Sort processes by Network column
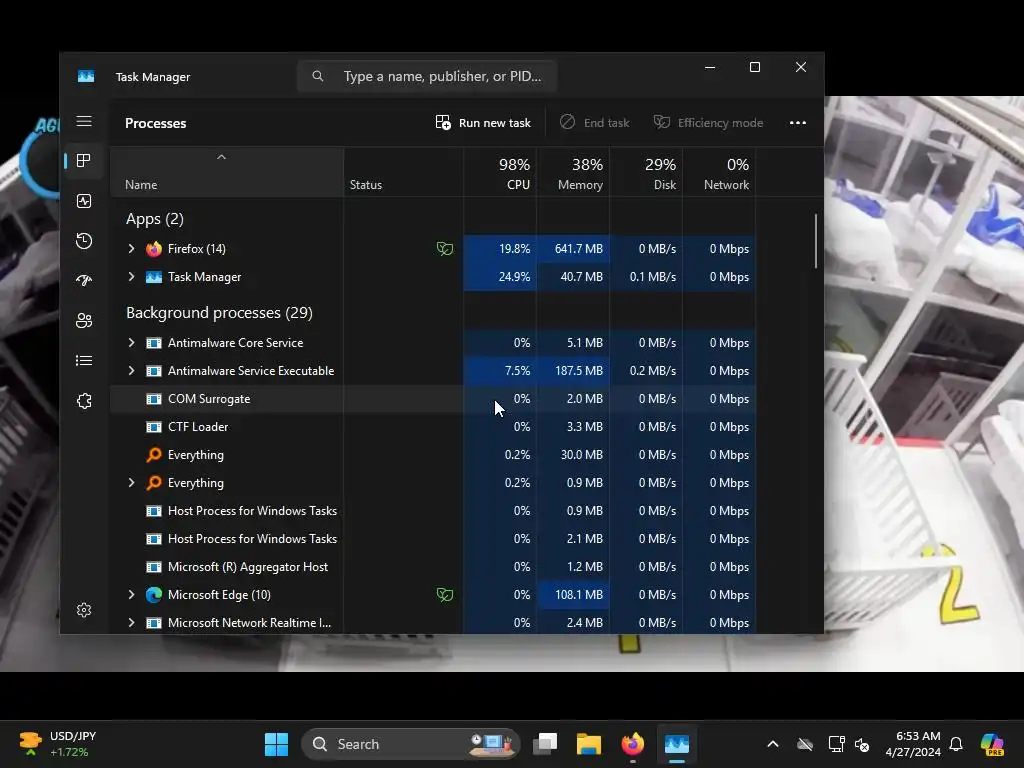This screenshot has width=1024, height=768. (x=719, y=173)
